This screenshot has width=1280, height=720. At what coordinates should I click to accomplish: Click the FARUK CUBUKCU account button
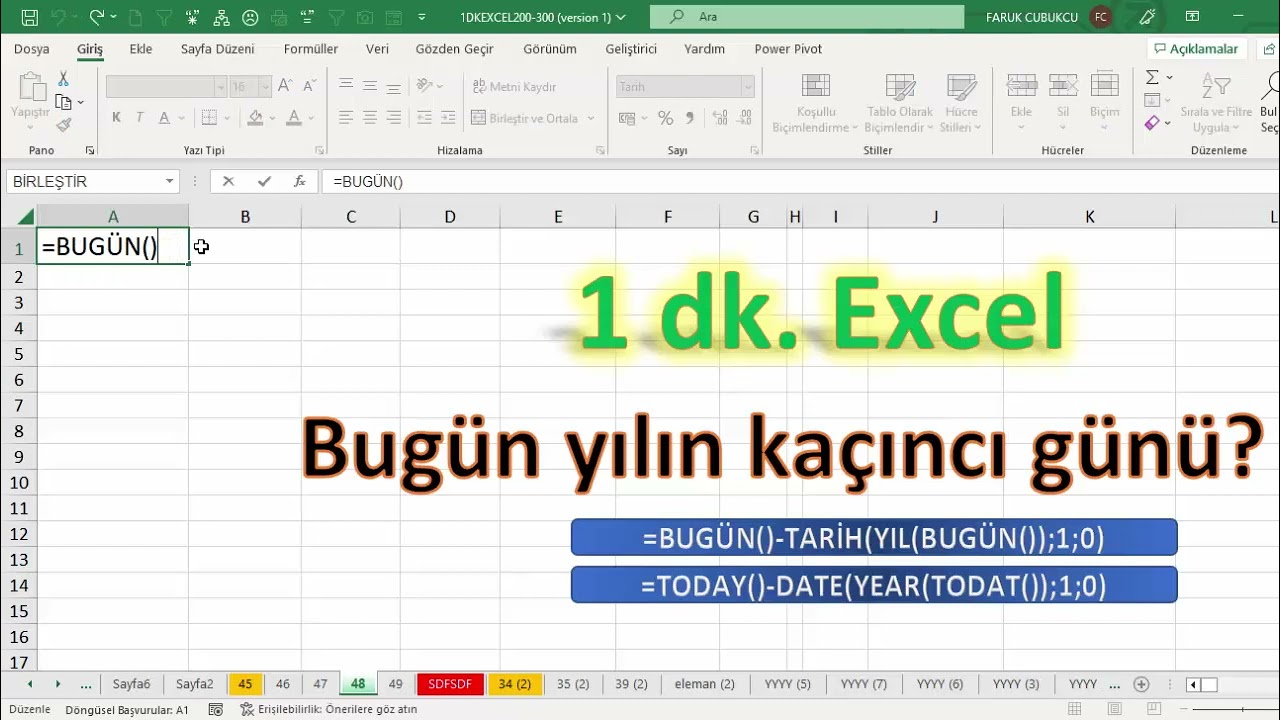[x=1048, y=17]
